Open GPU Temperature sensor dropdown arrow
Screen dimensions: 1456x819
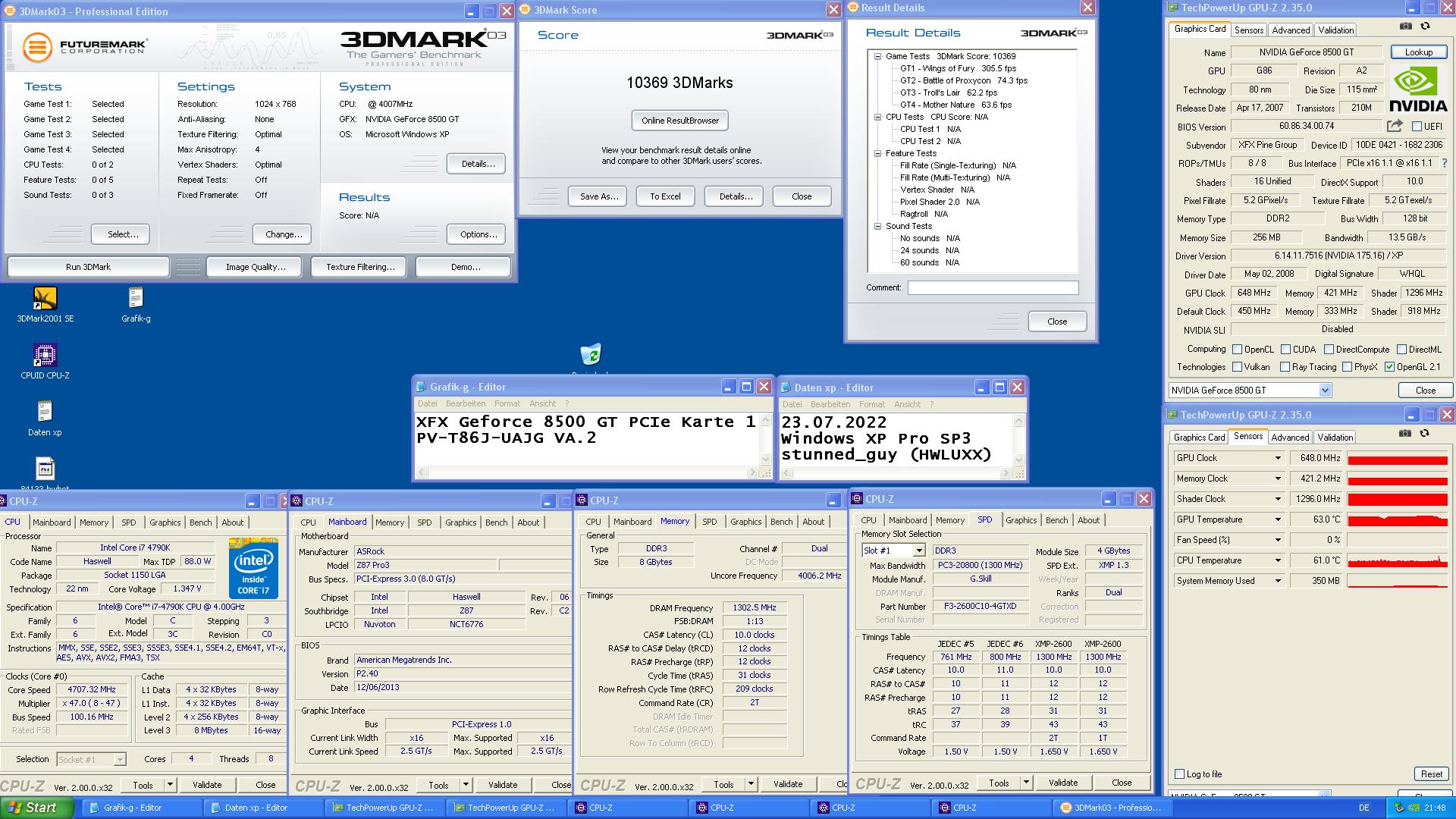click(x=1278, y=519)
